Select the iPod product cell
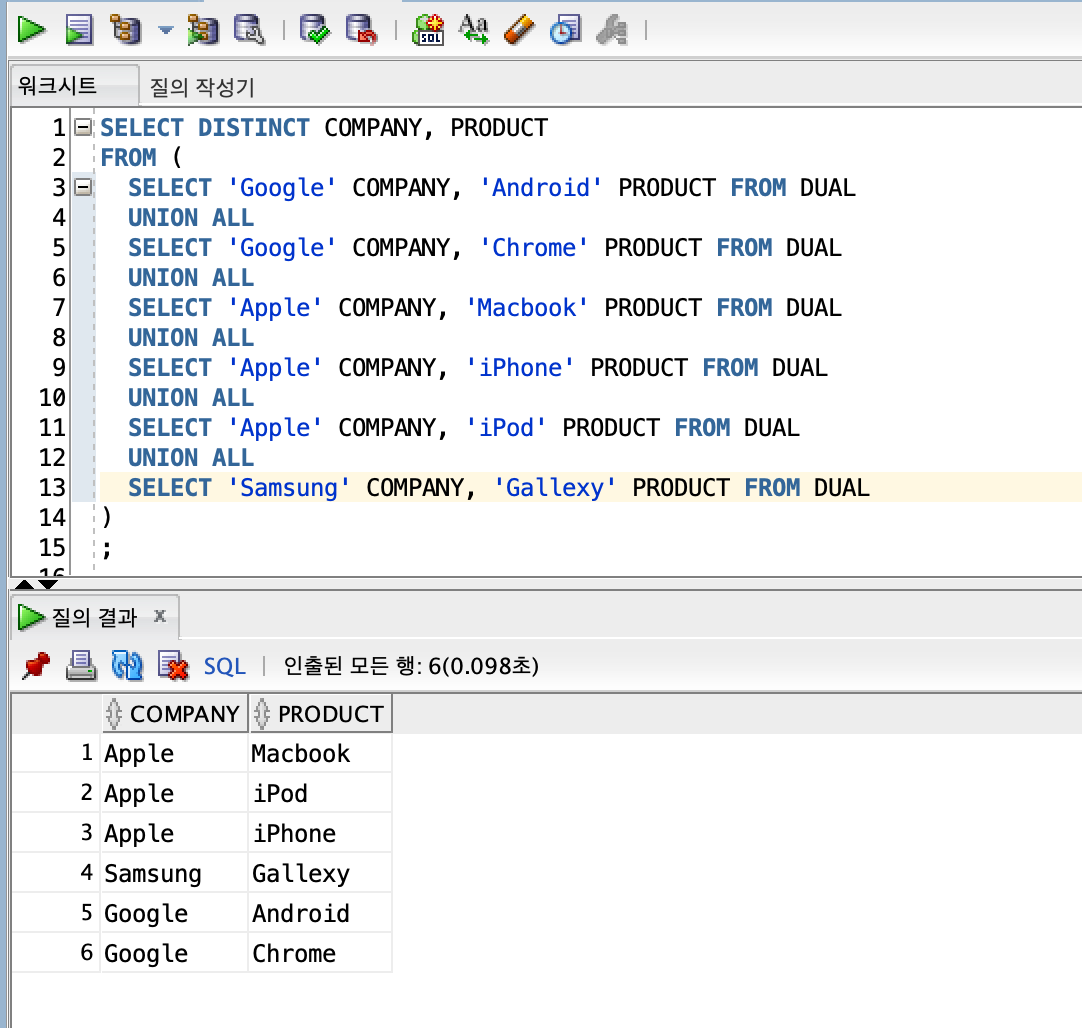Viewport: 1082px width, 1028px height. point(319,793)
